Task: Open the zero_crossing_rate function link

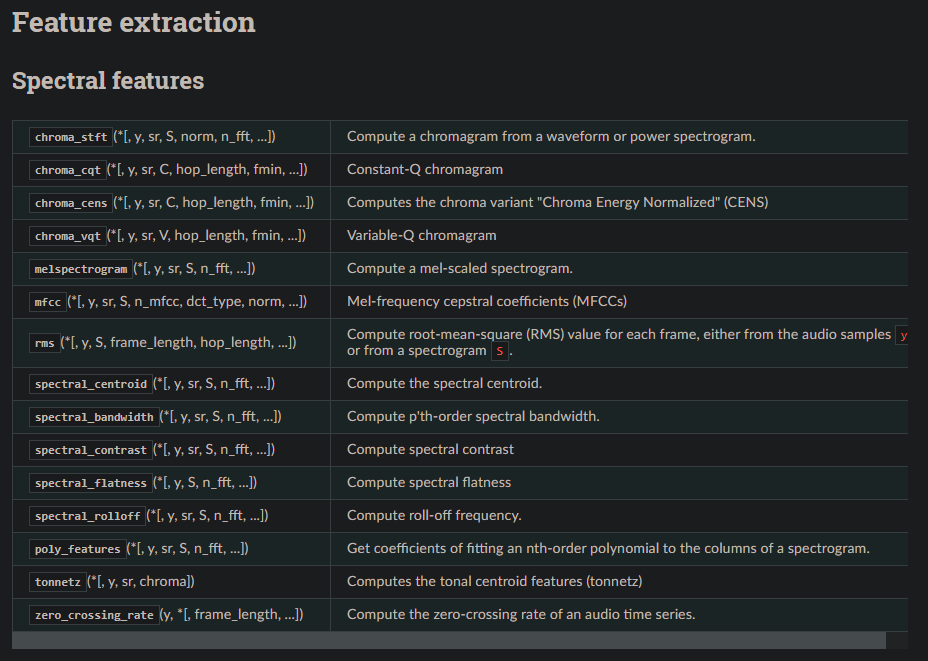Action: [94, 615]
